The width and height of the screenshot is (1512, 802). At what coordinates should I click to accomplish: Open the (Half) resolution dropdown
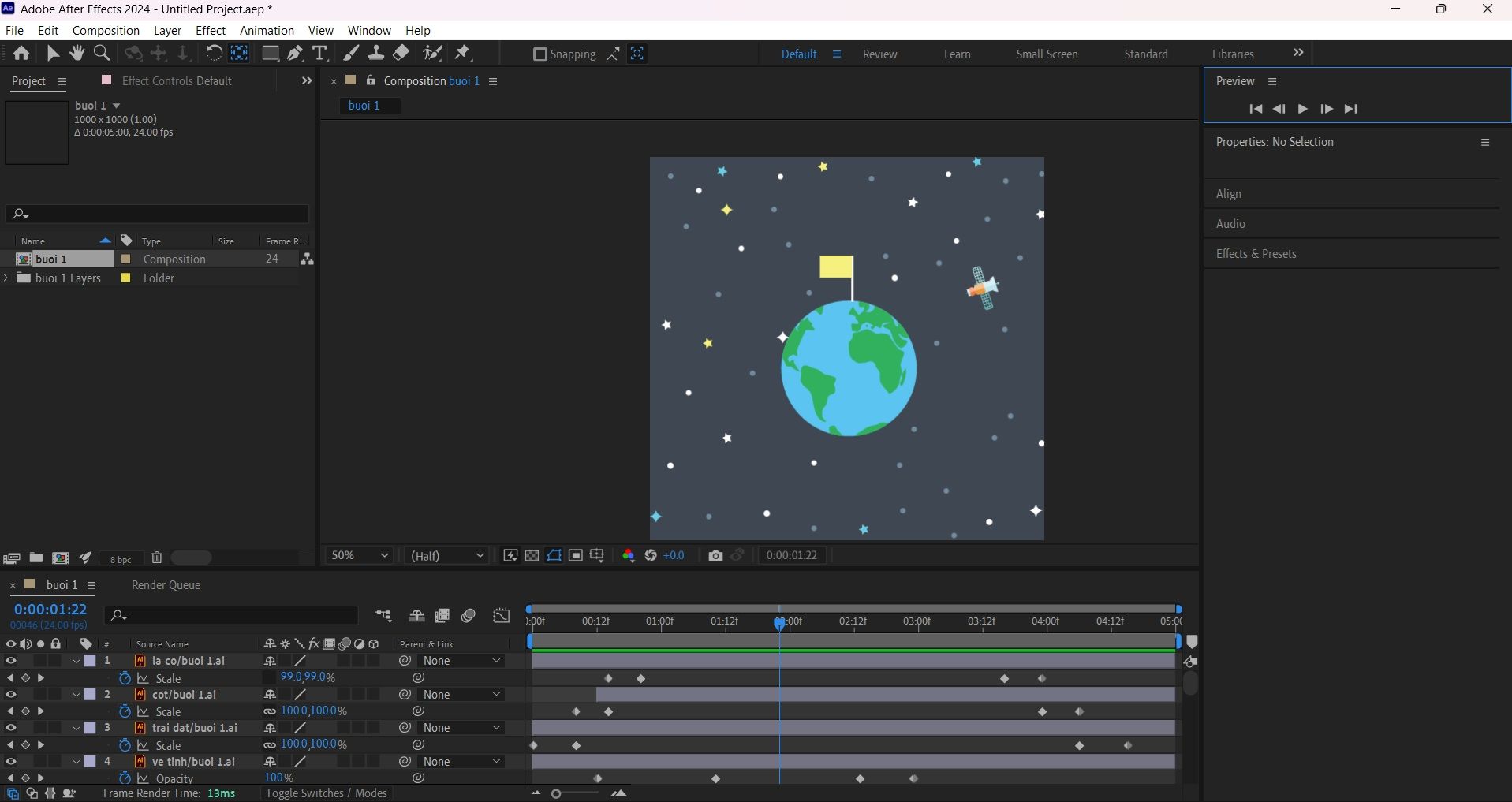(447, 555)
